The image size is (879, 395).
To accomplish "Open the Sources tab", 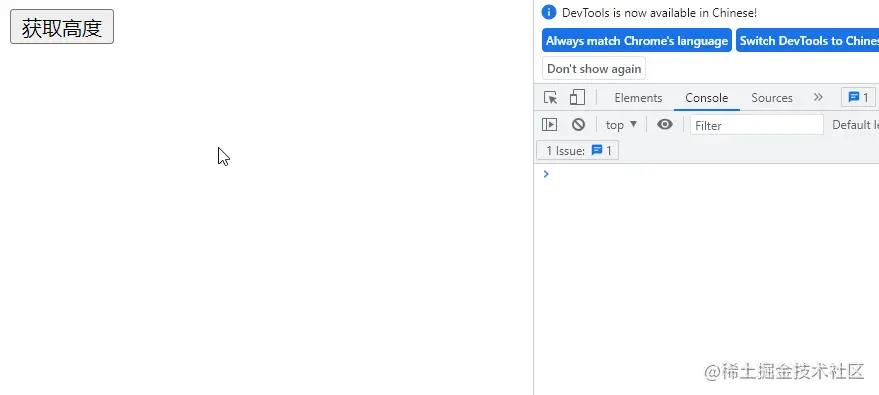I will tap(771, 97).
